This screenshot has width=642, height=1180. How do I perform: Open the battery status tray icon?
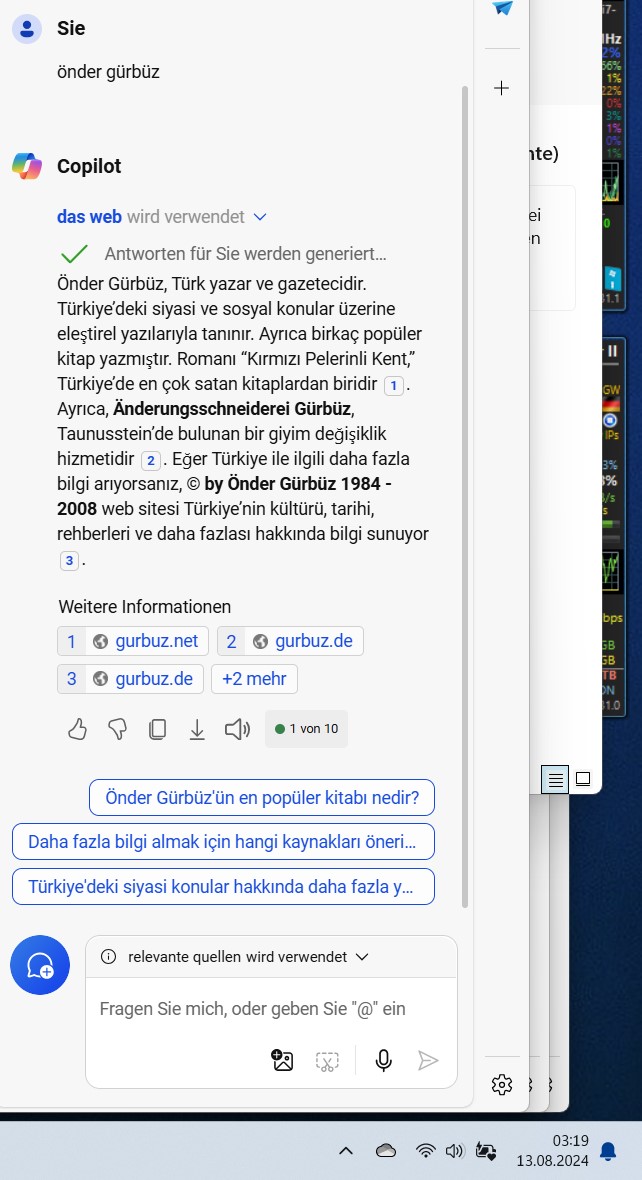(x=486, y=1151)
